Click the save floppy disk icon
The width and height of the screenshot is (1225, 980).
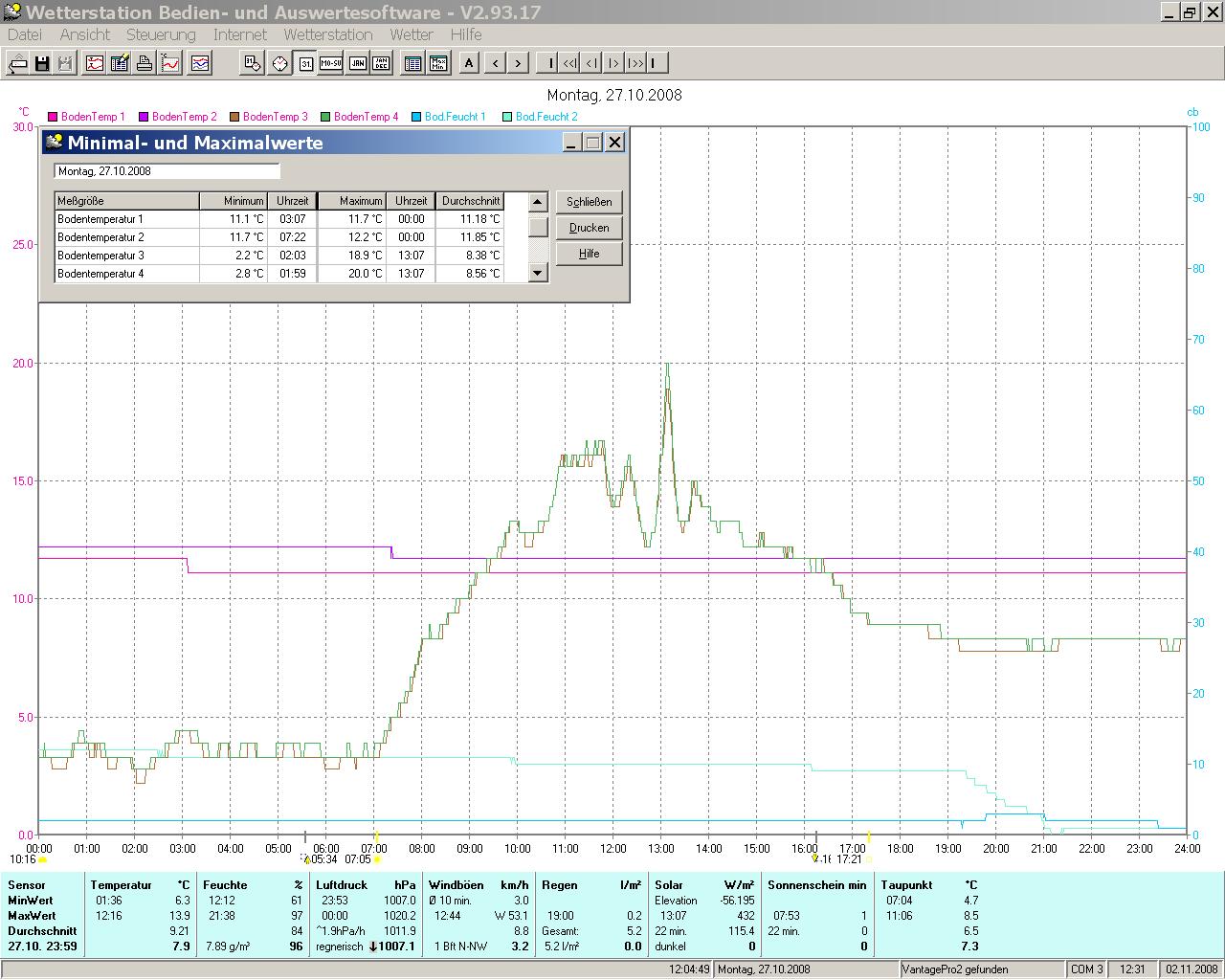42,64
